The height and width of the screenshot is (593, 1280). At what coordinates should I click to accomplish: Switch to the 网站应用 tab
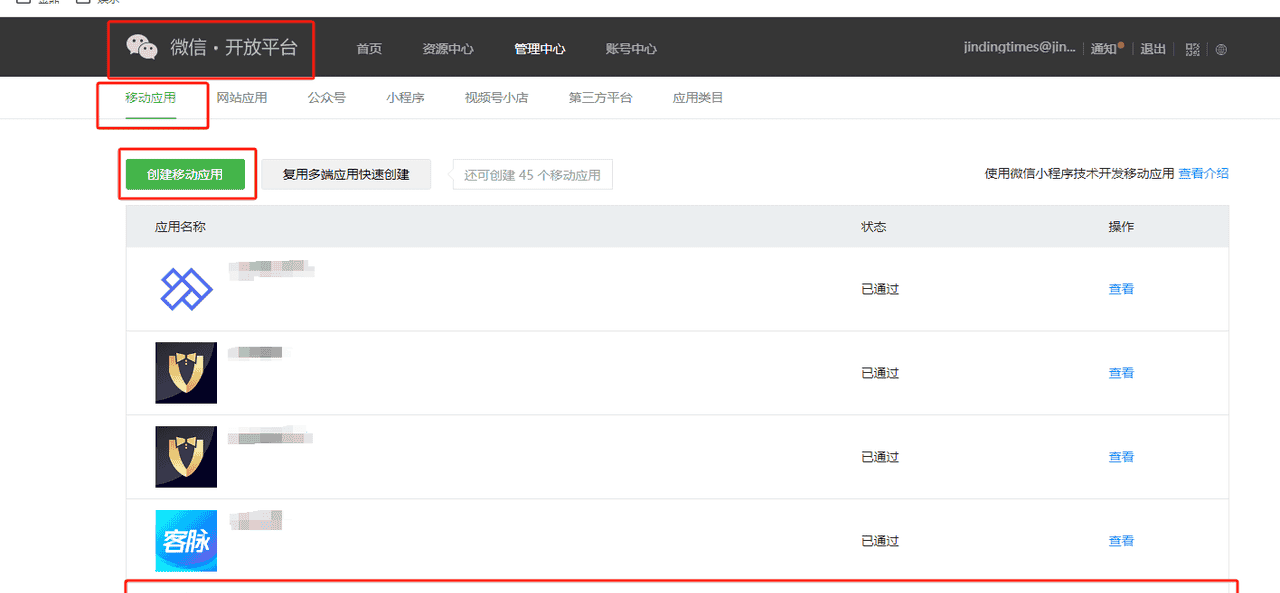pyautogui.click(x=243, y=97)
